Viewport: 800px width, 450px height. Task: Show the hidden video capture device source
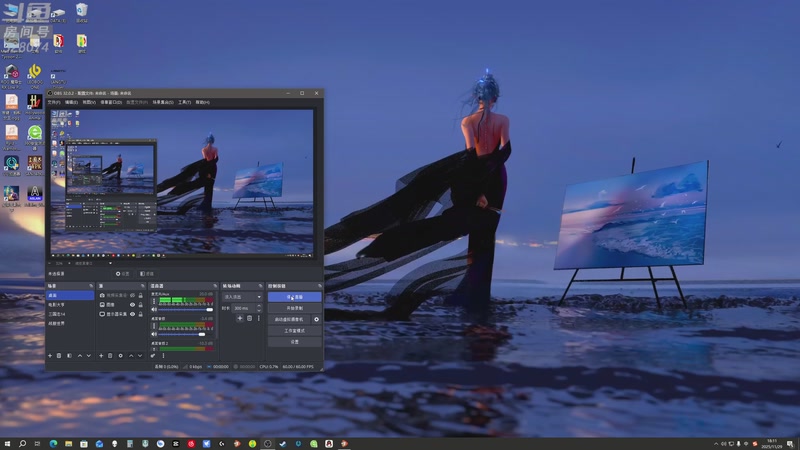click(132, 295)
